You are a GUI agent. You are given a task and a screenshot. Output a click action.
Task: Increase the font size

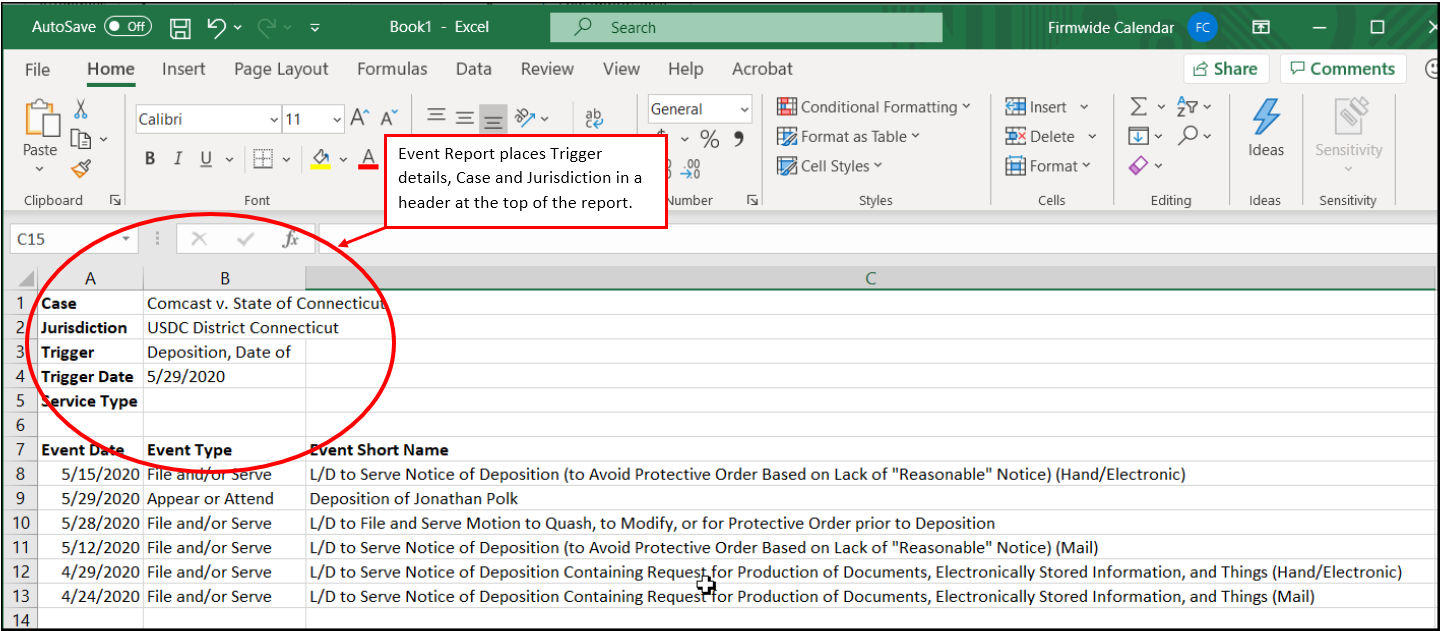click(x=360, y=119)
